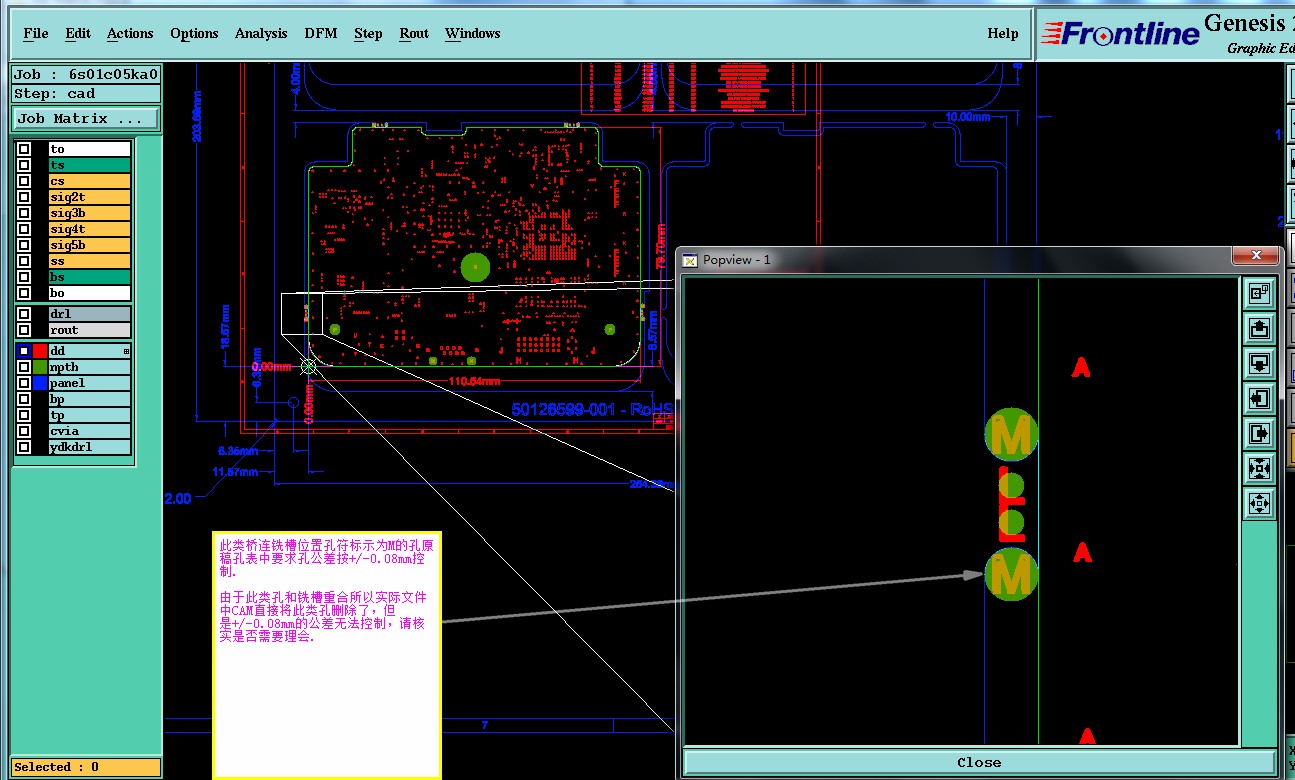Select the sig4t layer name
The image size is (1295, 780).
pos(89,229)
